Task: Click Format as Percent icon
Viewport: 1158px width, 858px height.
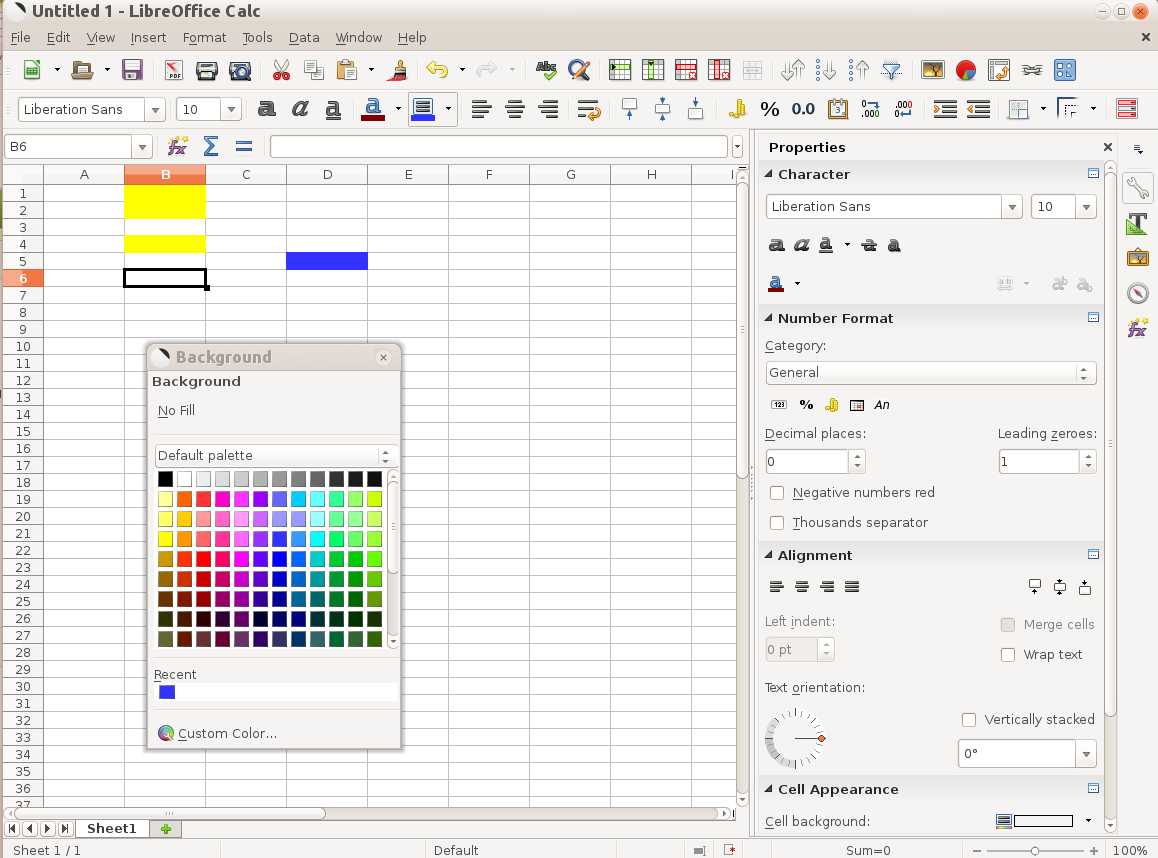Action: (x=769, y=109)
